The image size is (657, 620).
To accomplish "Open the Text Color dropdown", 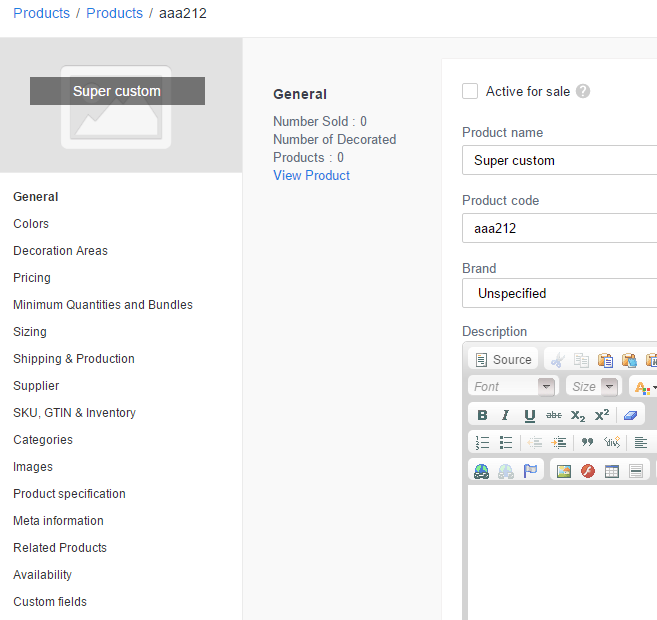I will [644, 387].
